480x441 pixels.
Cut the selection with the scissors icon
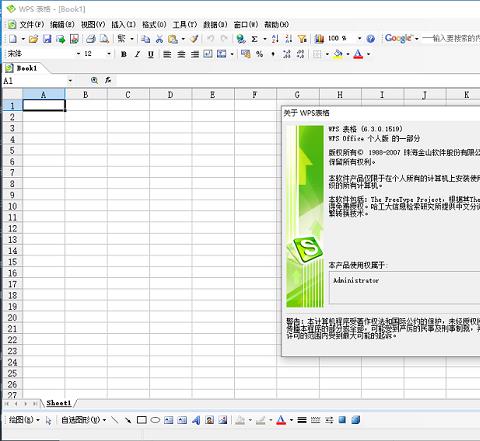159,39
